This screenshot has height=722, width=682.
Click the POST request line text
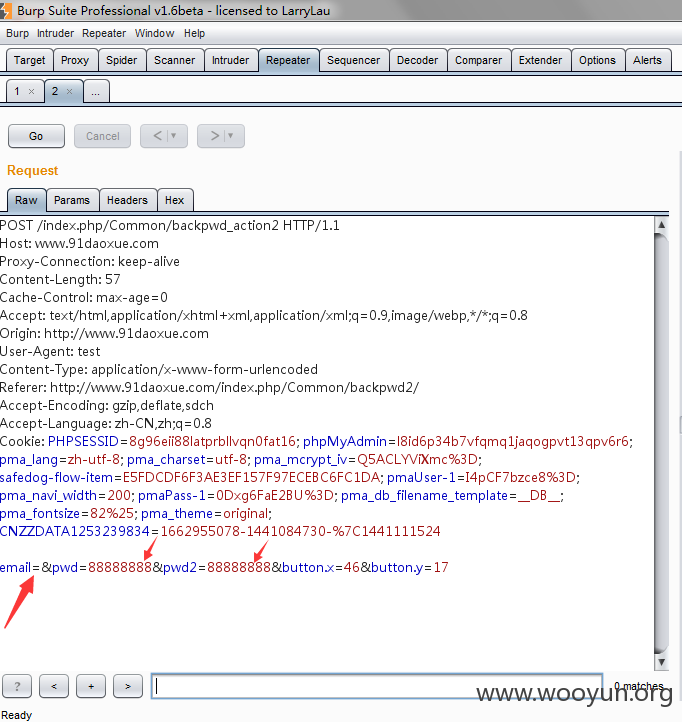coord(170,226)
